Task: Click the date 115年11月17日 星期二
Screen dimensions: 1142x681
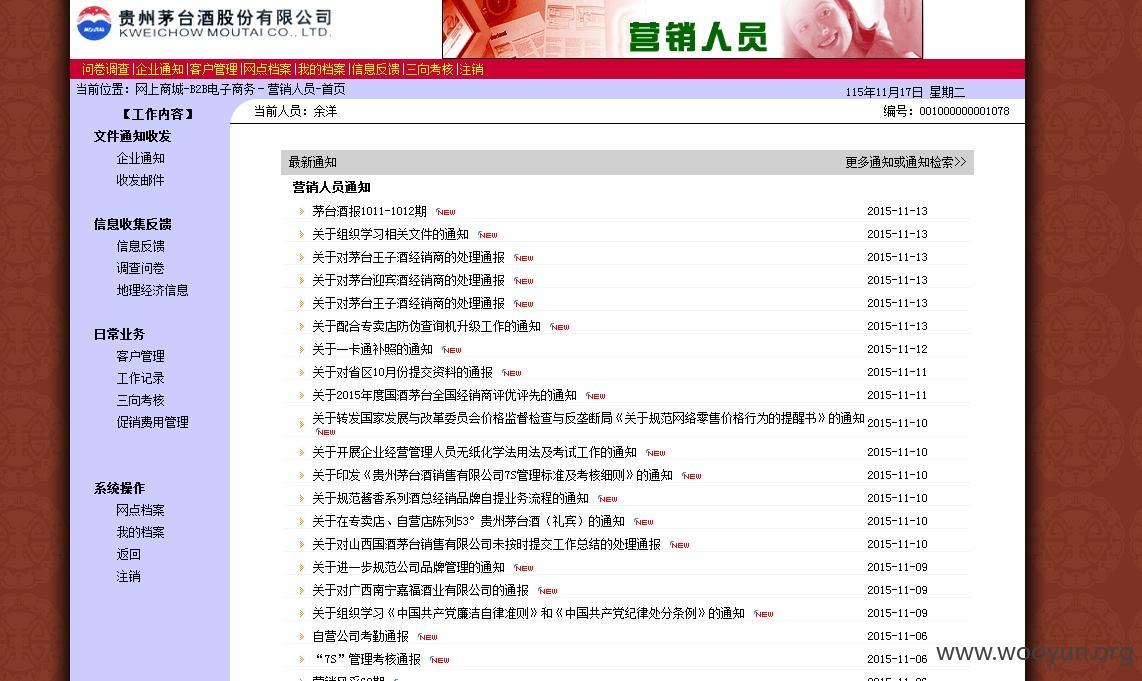Action: click(905, 92)
